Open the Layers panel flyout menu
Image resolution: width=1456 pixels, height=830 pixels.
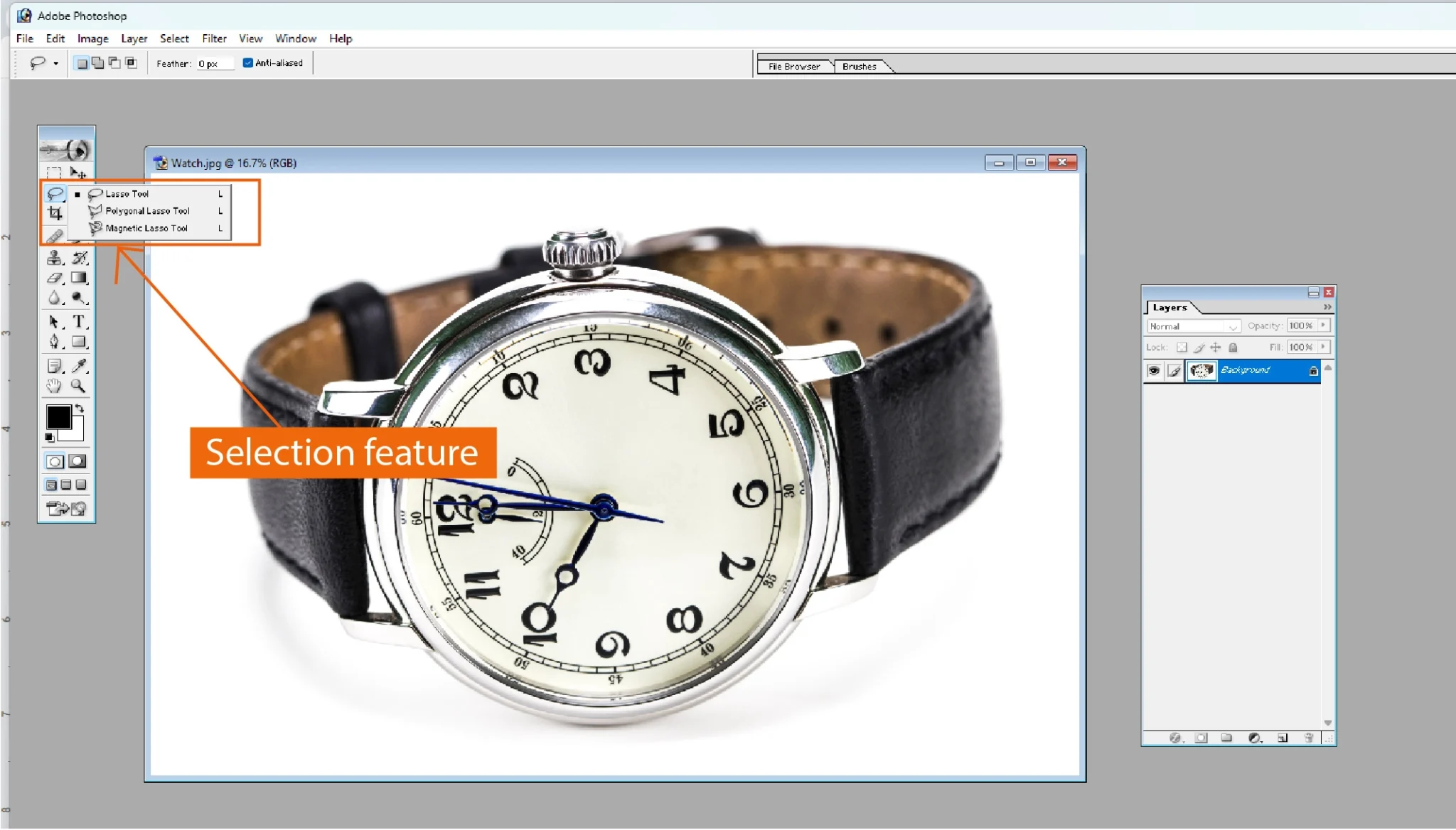pos(1327,307)
